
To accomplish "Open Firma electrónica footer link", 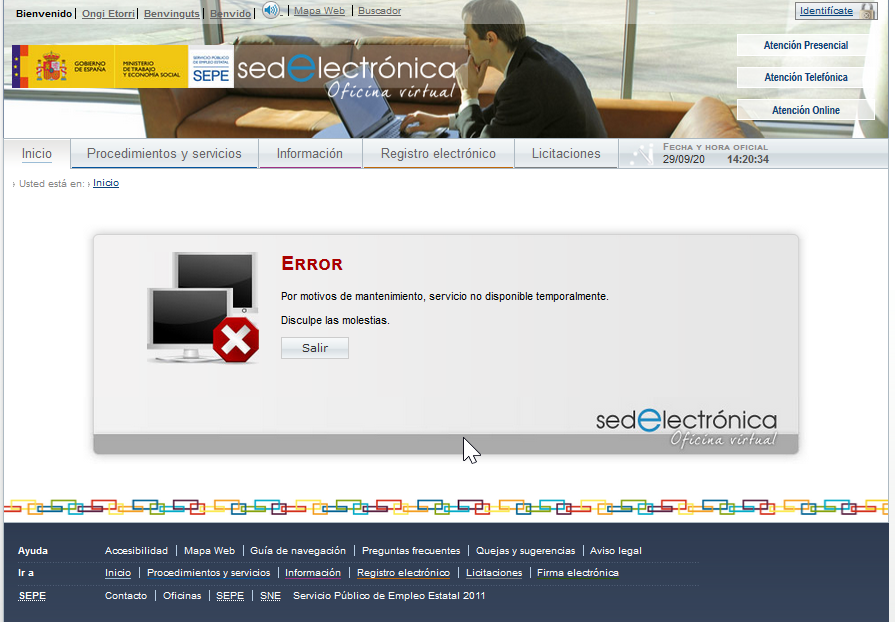I will (578, 573).
